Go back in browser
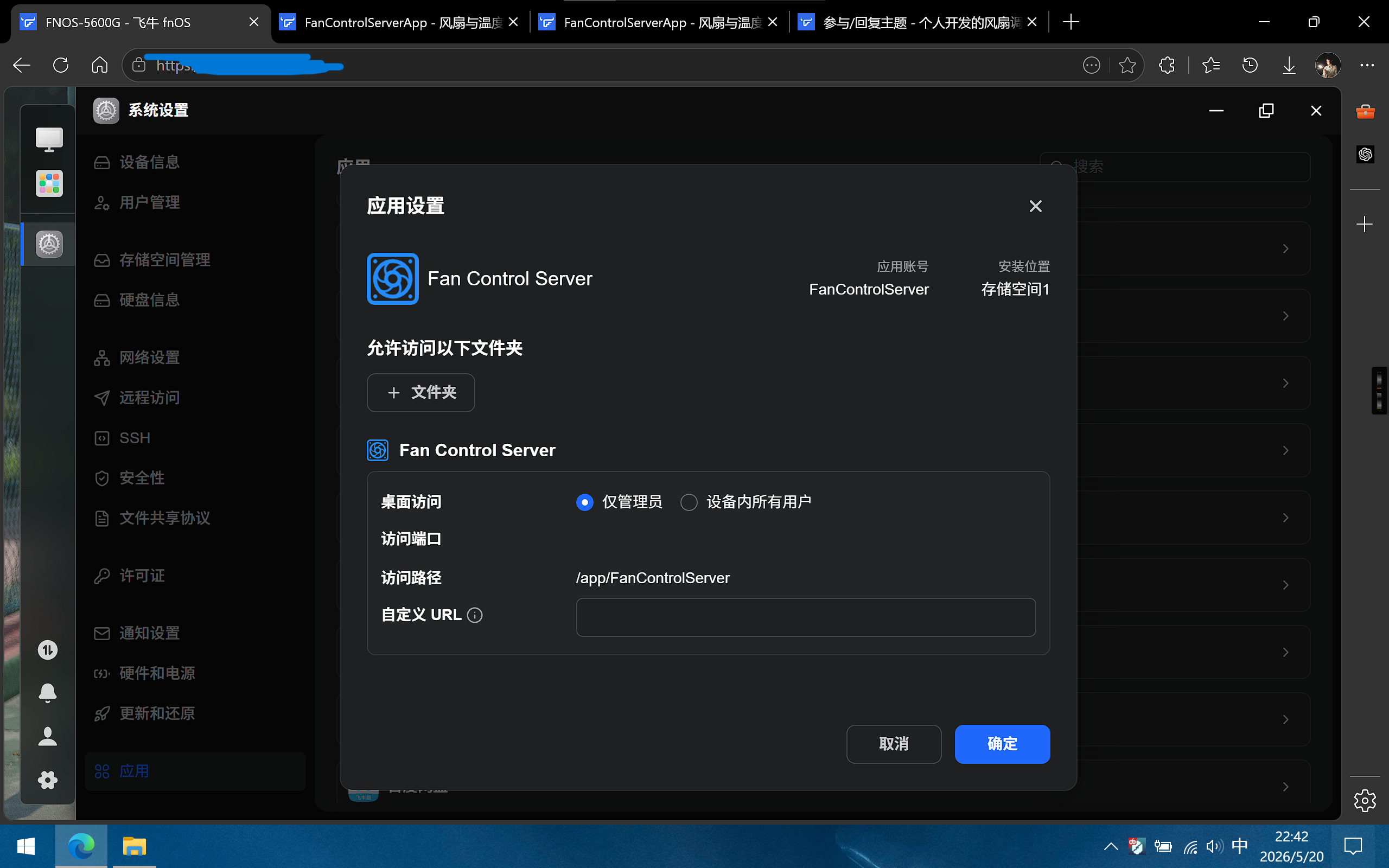 [22, 65]
